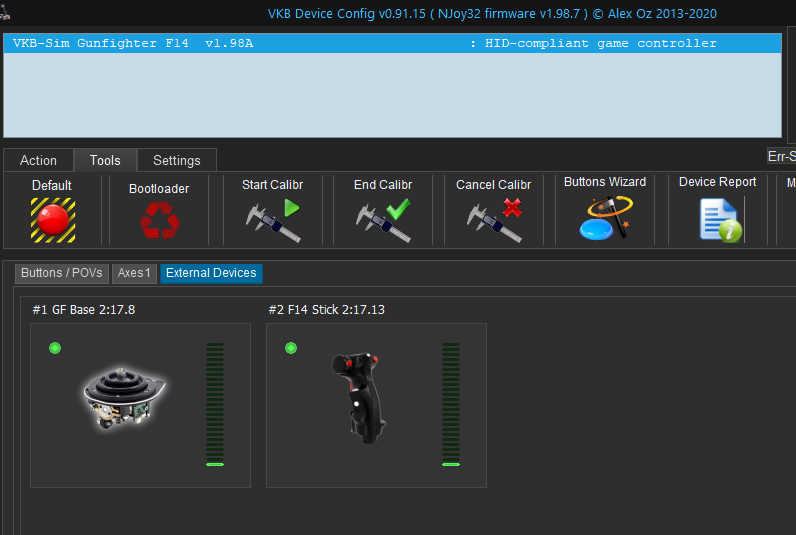Switch to the Action tab
The image size is (796, 535).
(x=39, y=160)
